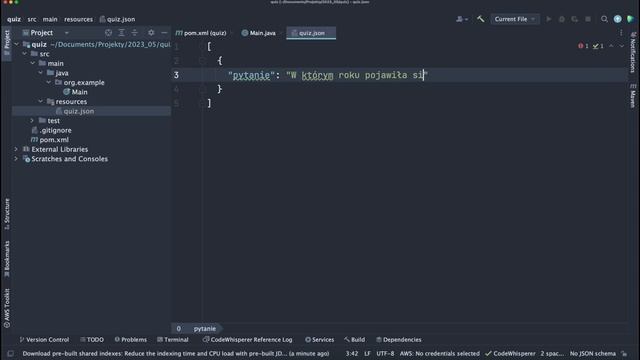Click the LF line separator status item
Viewport: 640px width, 360px height.
coord(367,353)
